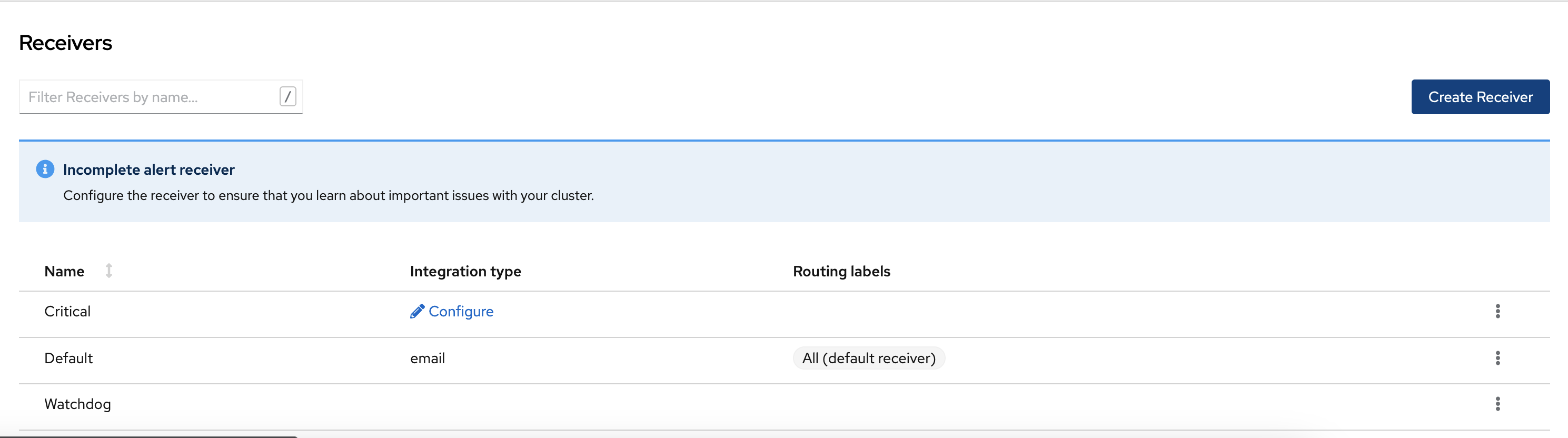Viewport: 1568px width, 438px height.
Task: Select the Watchdog receiver name
Action: point(77,403)
